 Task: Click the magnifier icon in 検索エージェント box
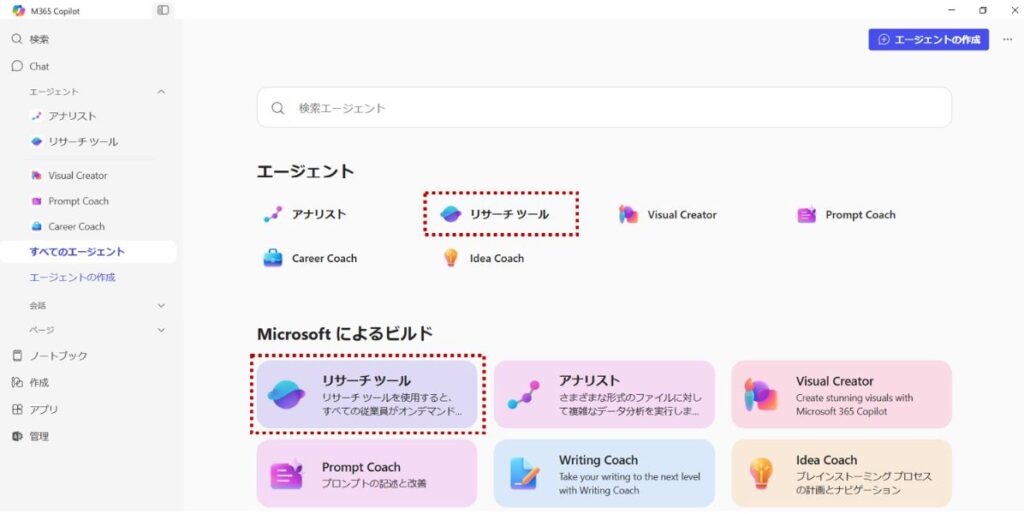tap(278, 108)
